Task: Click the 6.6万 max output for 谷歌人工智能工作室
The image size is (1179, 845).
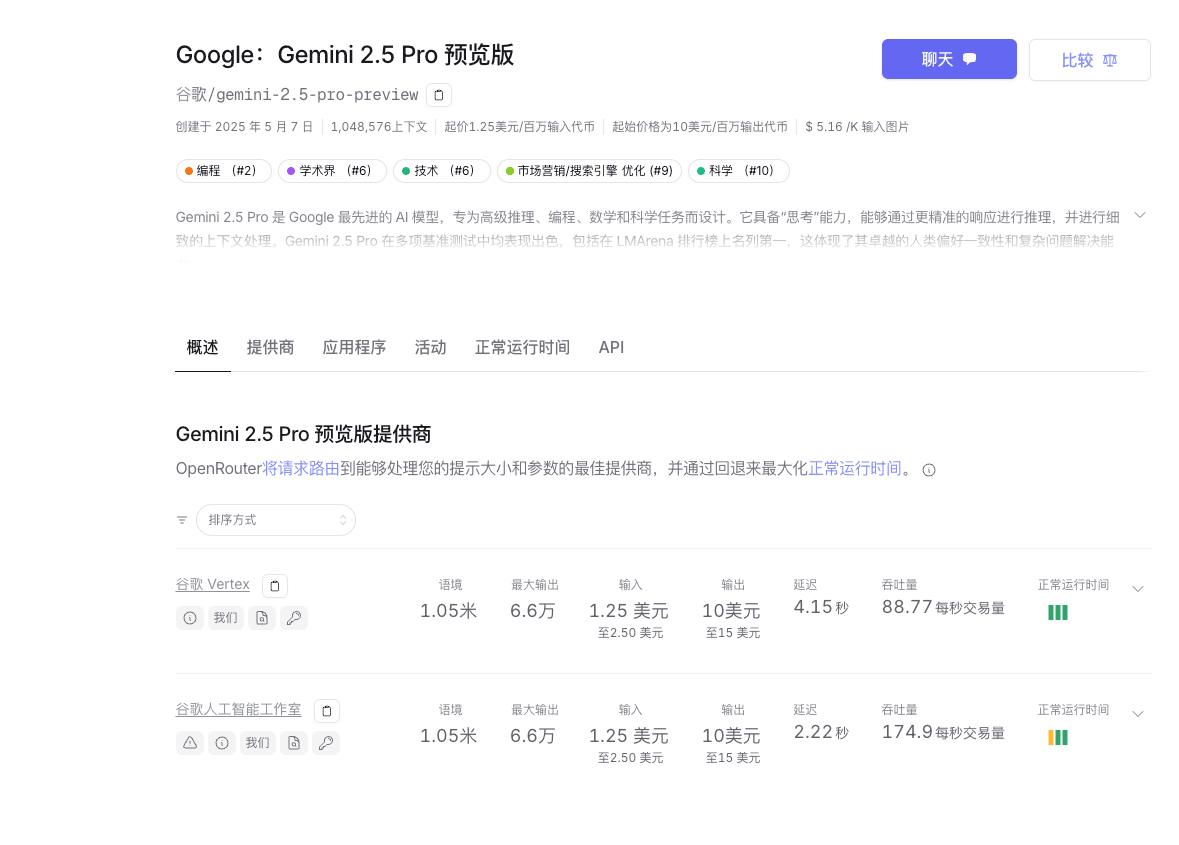Action: click(x=533, y=735)
